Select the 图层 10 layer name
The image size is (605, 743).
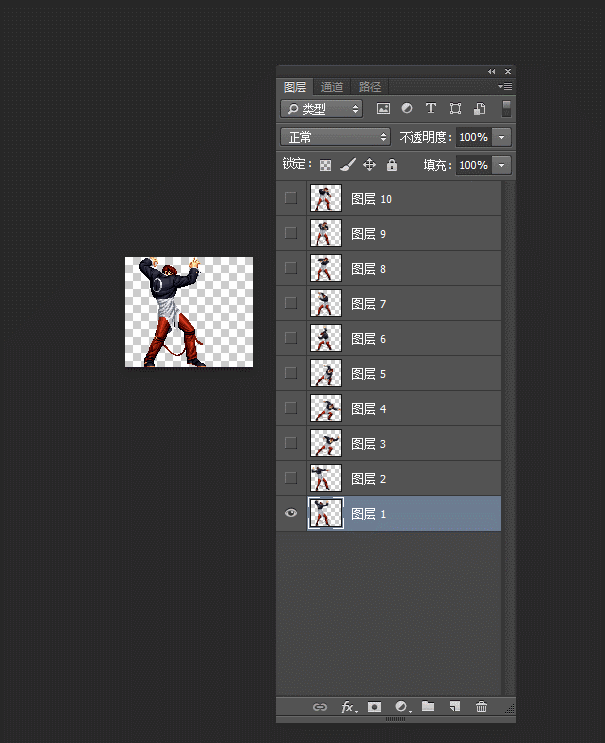point(371,199)
